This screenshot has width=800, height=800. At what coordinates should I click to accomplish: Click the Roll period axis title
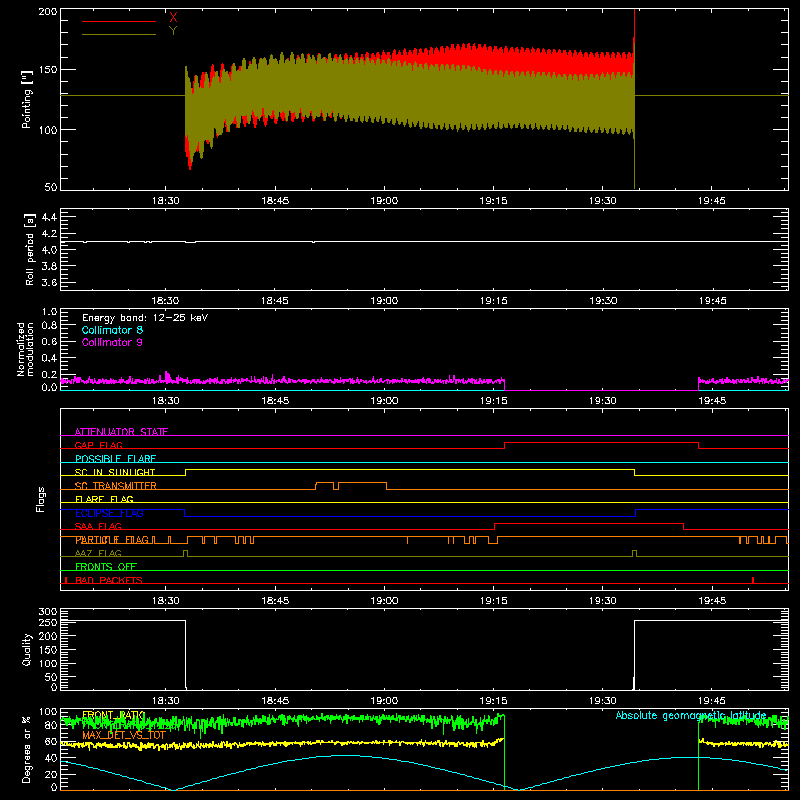coord(30,249)
